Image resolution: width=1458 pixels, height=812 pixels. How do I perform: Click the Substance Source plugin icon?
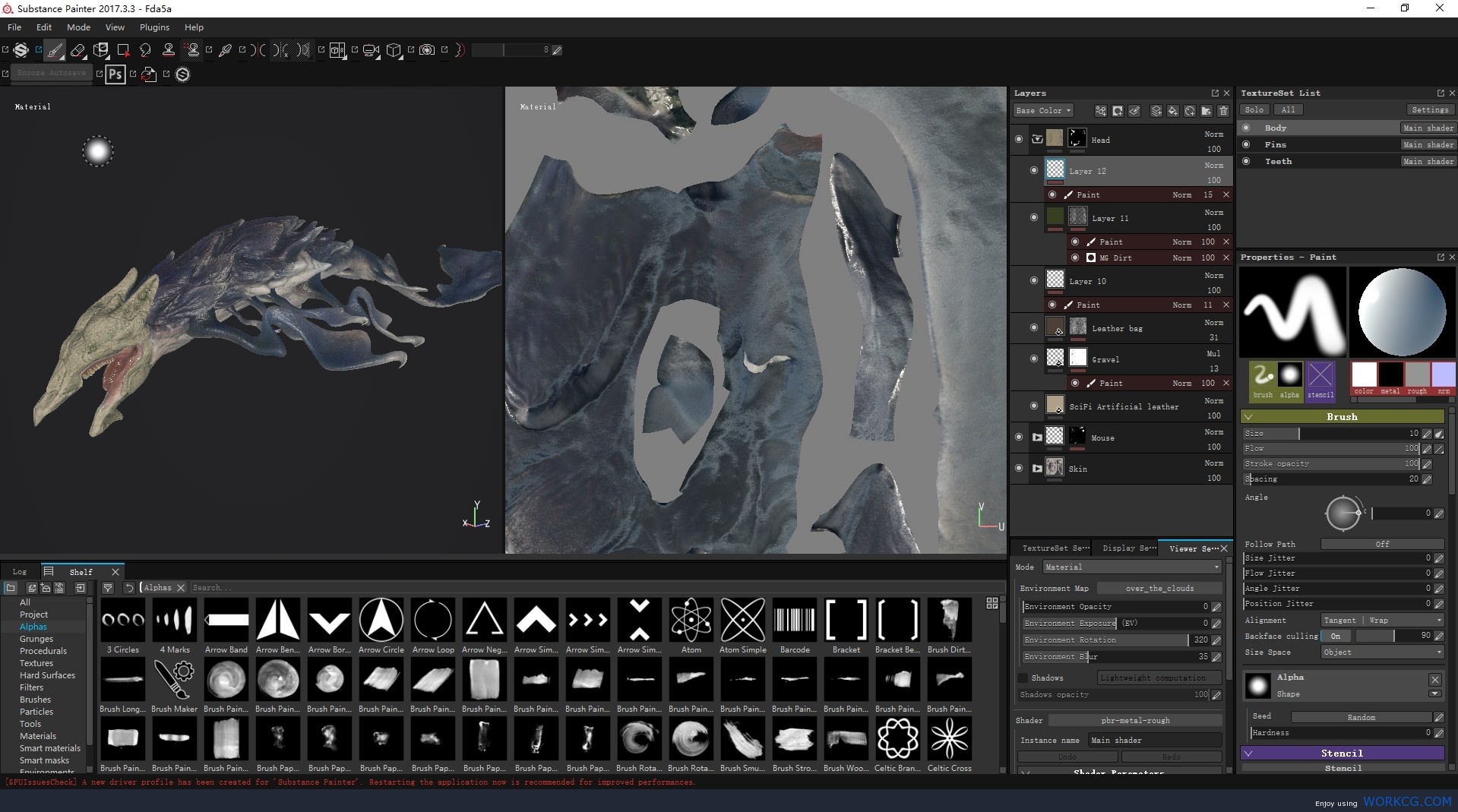pos(182,74)
